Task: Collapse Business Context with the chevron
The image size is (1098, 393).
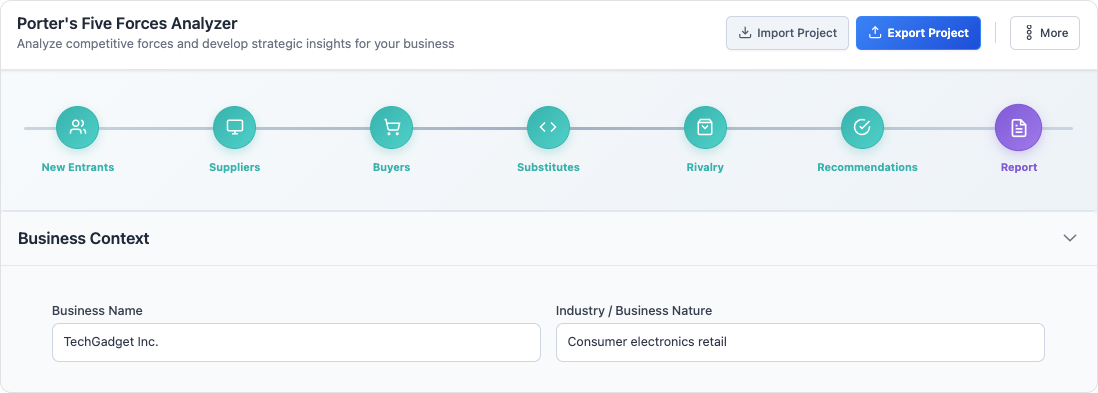Action: tap(1070, 238)
